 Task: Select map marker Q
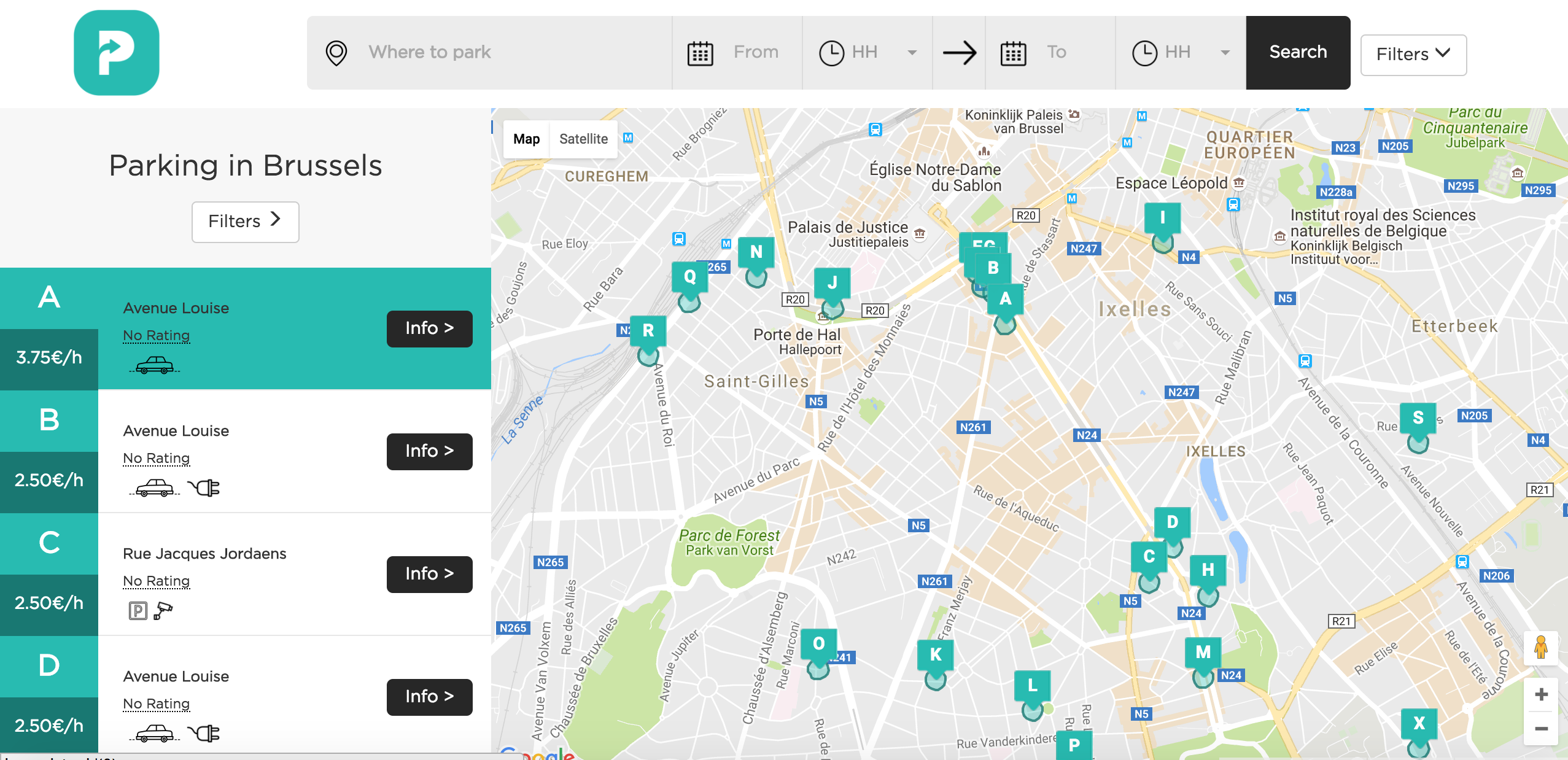[689, 287]
